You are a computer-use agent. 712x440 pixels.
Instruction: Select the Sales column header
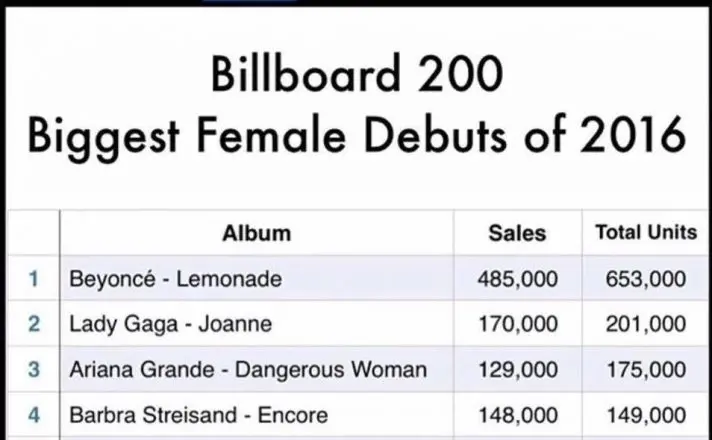(517, 233)
